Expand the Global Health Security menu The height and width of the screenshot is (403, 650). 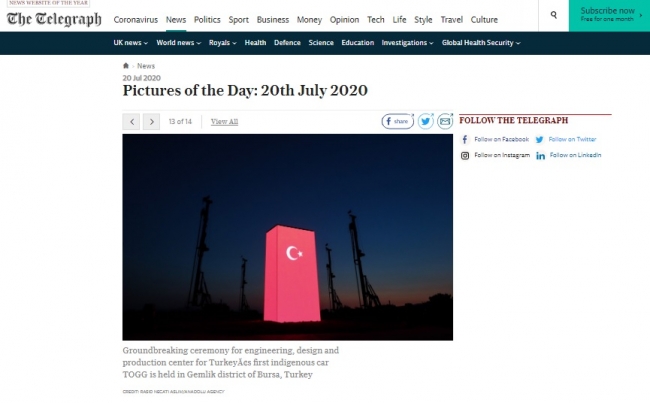click(x=480, y=43)
